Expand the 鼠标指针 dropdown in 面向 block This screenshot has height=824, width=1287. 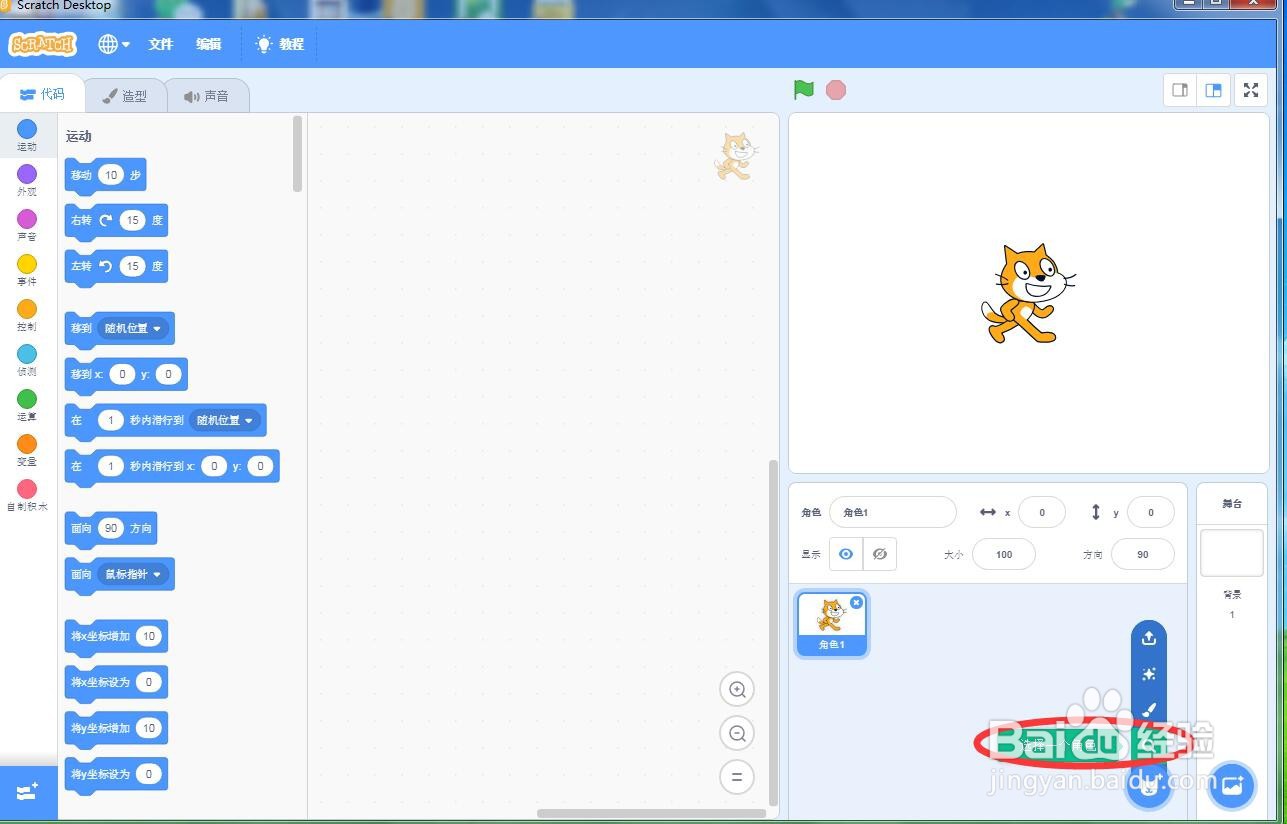133,574
